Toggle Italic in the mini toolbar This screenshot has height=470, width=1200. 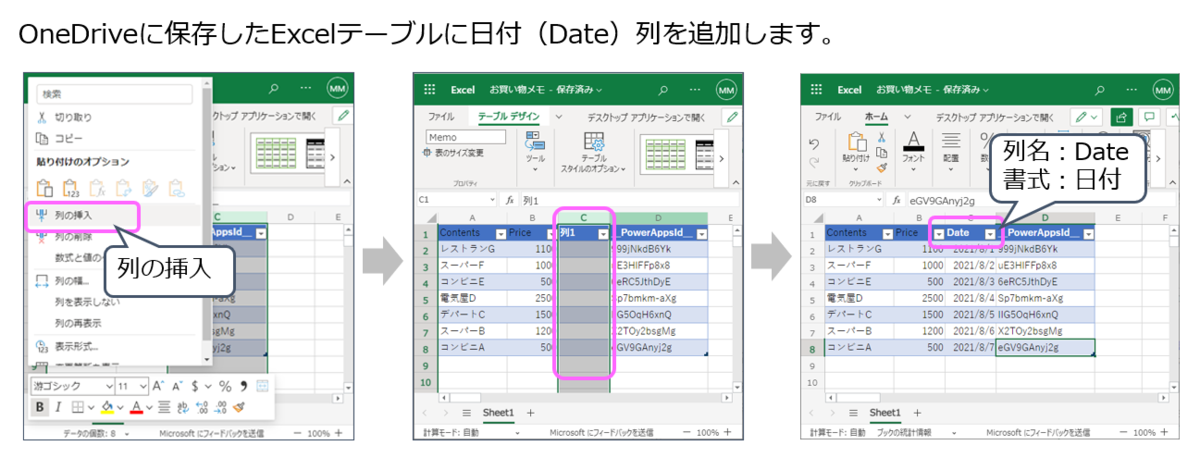tap(57, 407)
